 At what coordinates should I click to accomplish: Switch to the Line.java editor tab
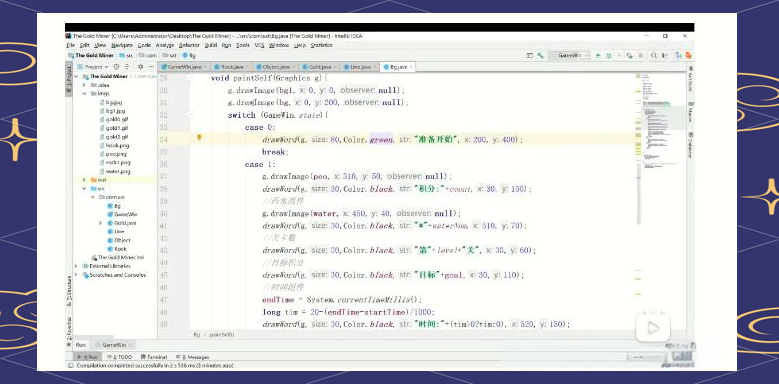click(x=359, y=67)
